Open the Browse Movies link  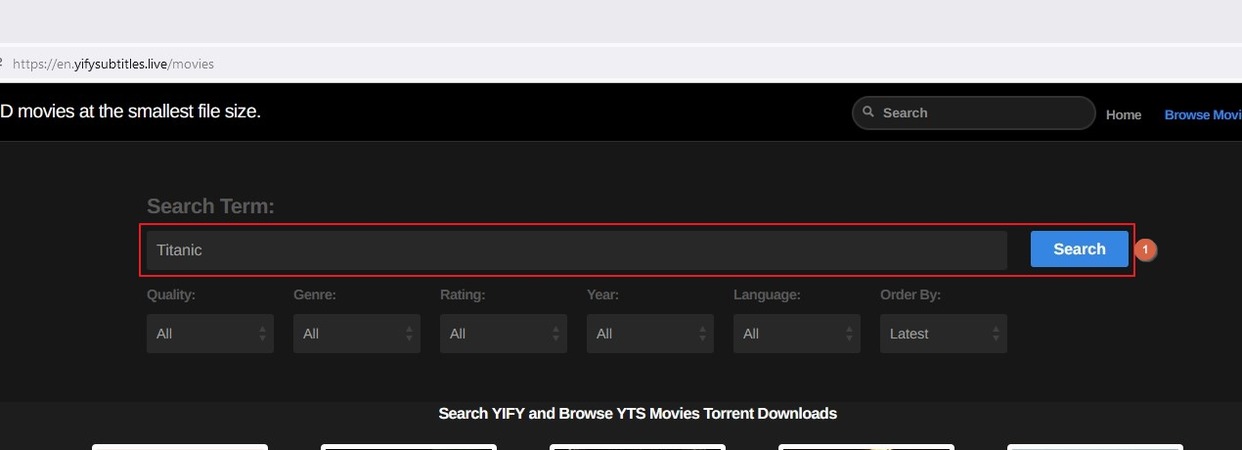click(1202, 115)
